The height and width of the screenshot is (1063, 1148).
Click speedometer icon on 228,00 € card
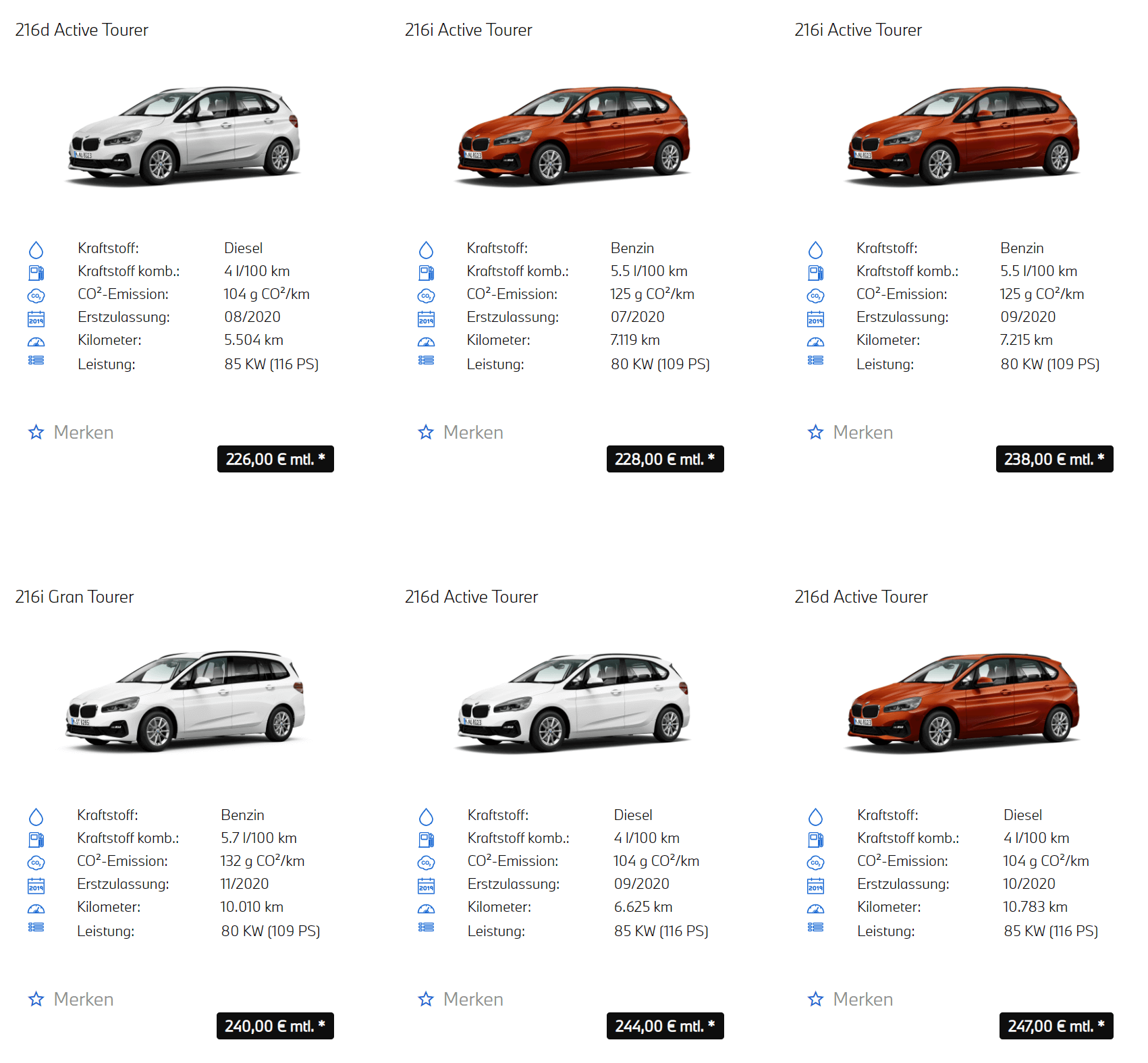tap(426, 342)
